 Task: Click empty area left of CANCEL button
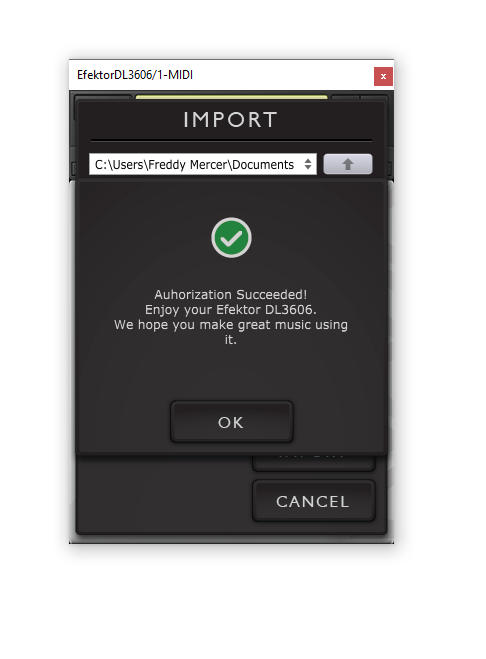pyautogui.click(x=165, y=496)
